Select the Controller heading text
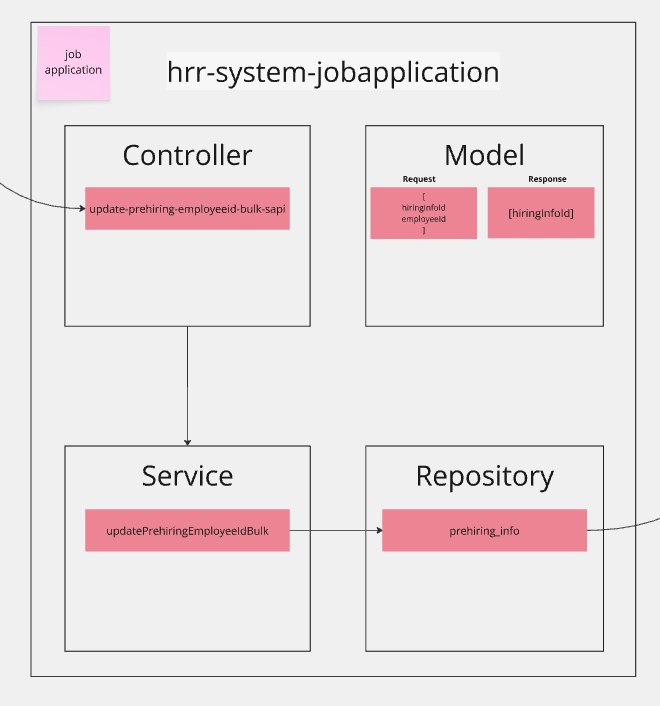 point(187,155)
